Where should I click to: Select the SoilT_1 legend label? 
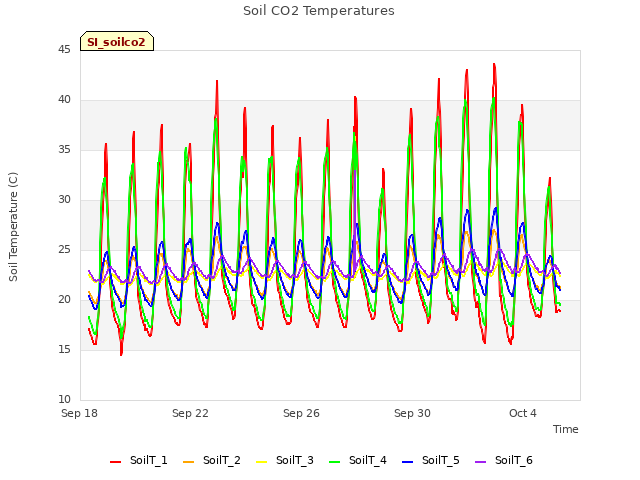click(x=149, y=460)
